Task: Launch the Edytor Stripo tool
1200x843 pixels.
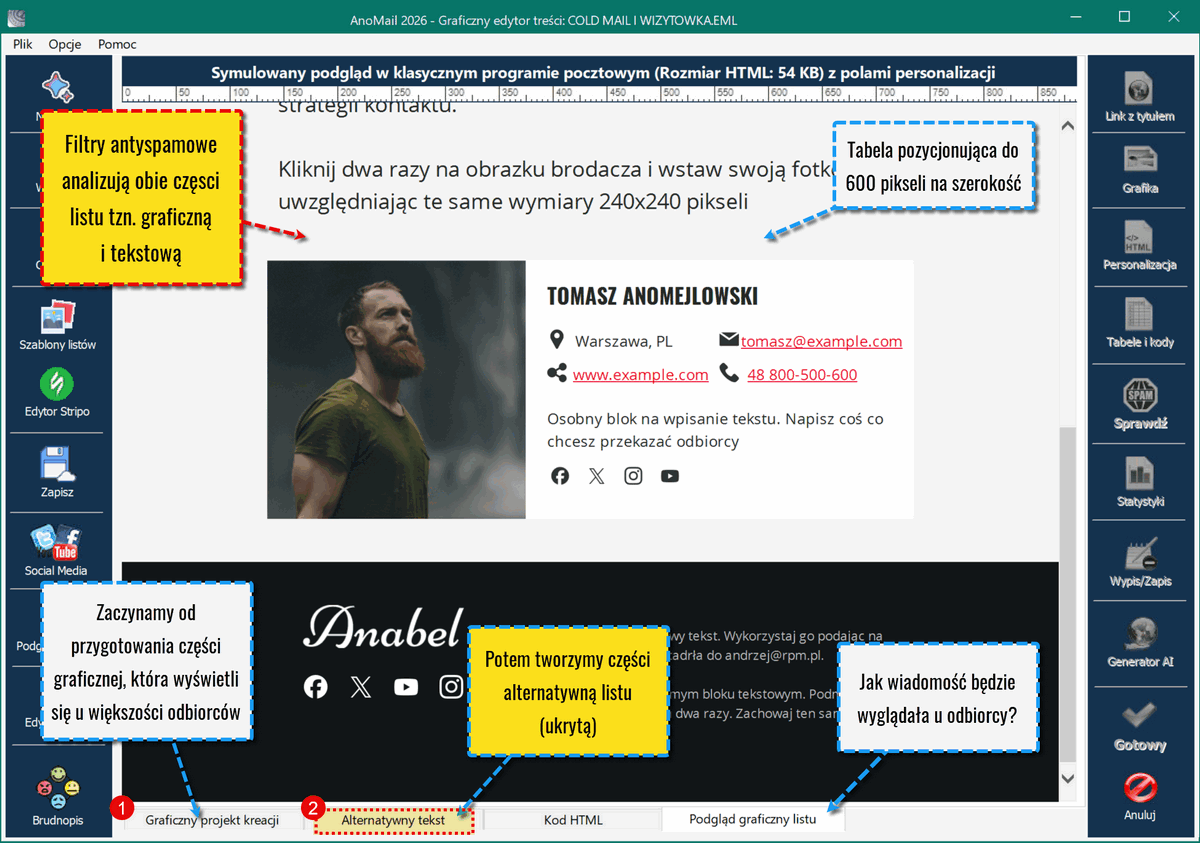Action: tap(57, 393)
